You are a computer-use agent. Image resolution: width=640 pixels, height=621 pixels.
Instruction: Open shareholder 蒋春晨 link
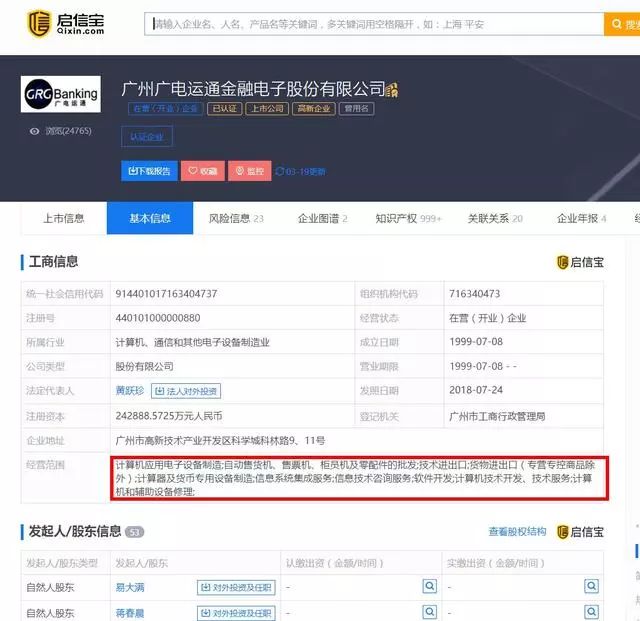130,613
